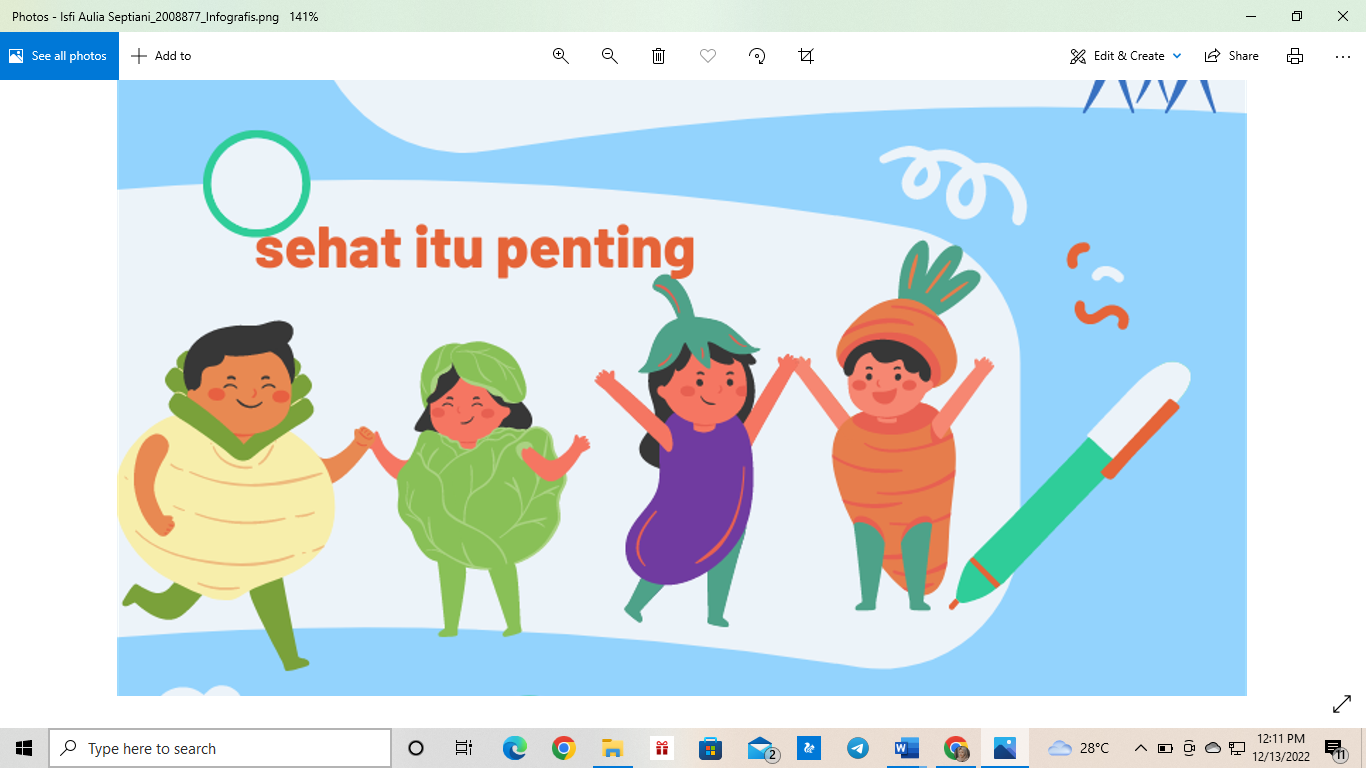Rotate the image with the rotate icon

click(757, 56)
